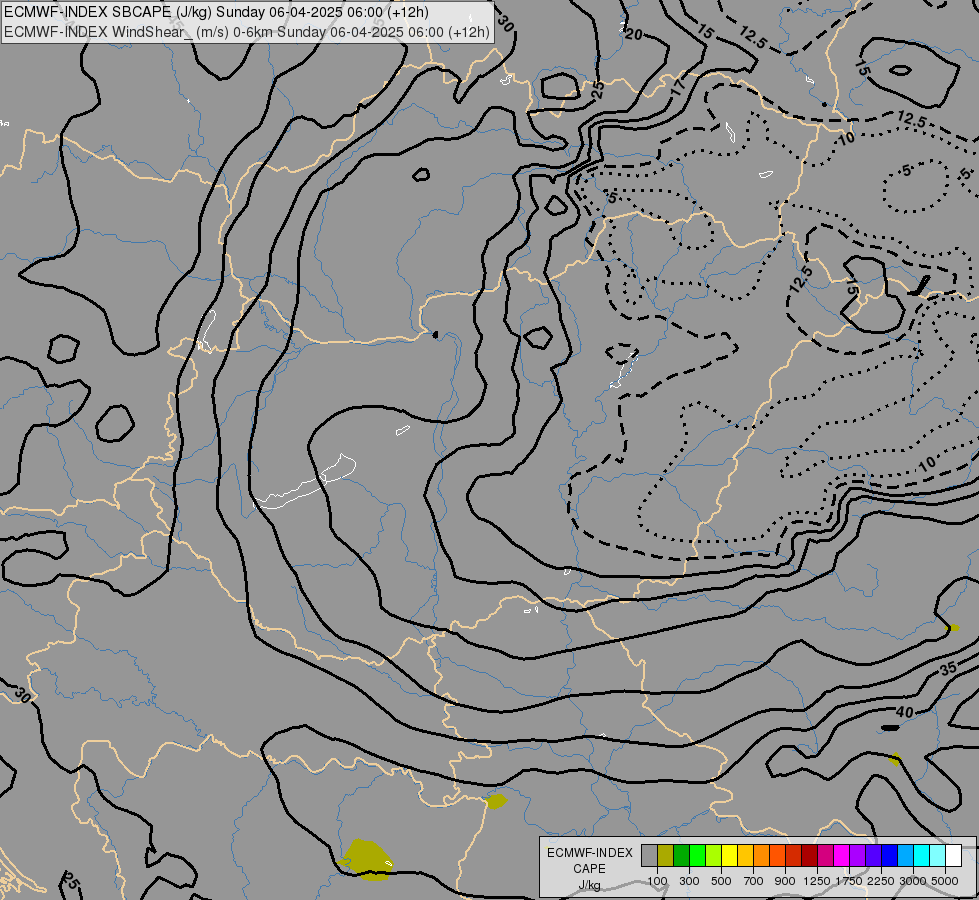Click the gray swatch in the CAPE legend
The width and height of the screenshot is (979, 900).
pos(649,855)
